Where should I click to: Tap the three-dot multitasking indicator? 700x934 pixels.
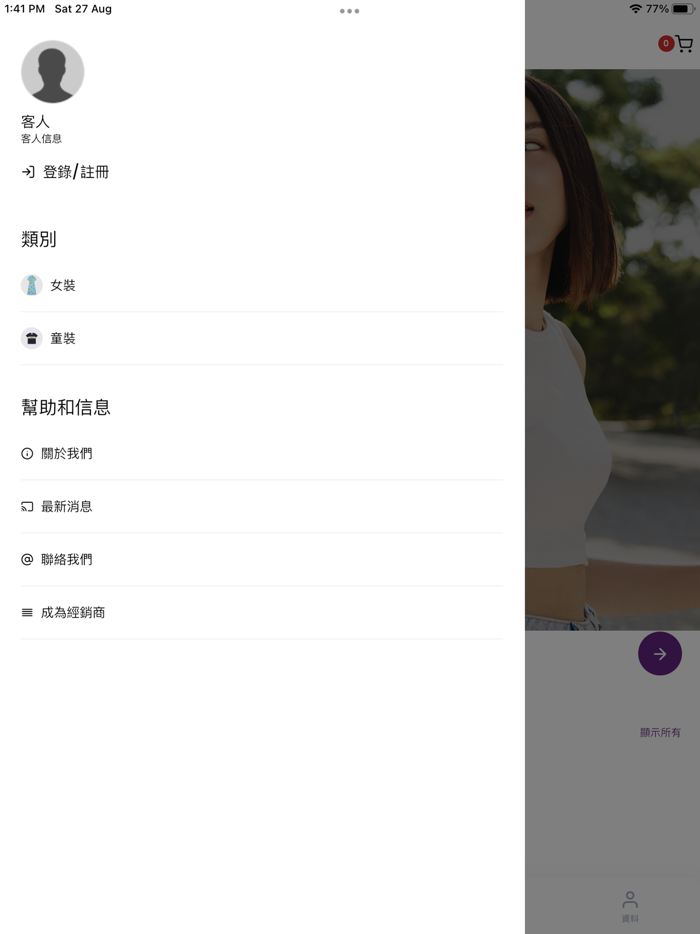350,11
